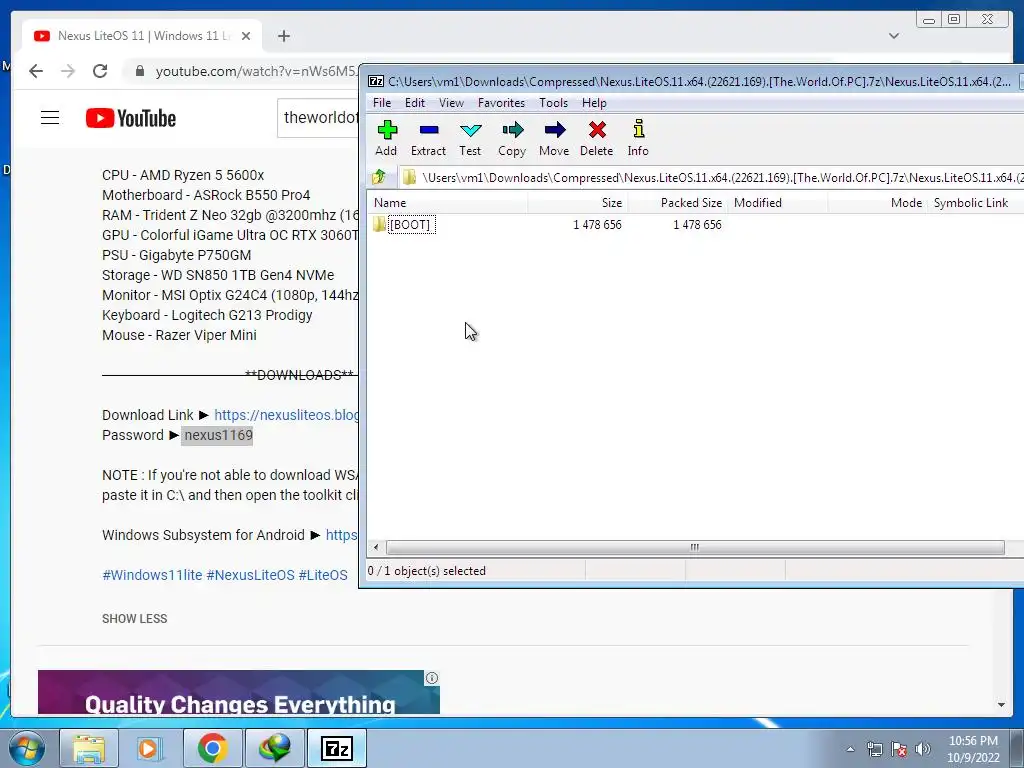Open the Info toolbar button in 7-Zip
Viewport: 1024px width, 768px height.
click(x=638, y=138)
